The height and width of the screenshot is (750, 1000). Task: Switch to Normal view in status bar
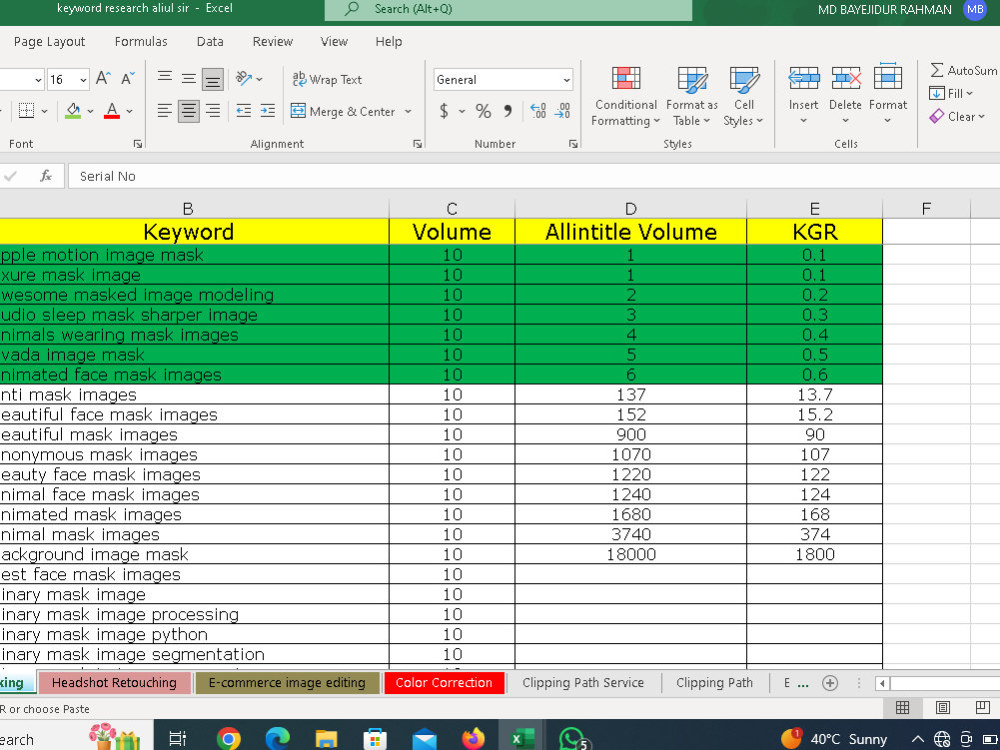[902, 707]
